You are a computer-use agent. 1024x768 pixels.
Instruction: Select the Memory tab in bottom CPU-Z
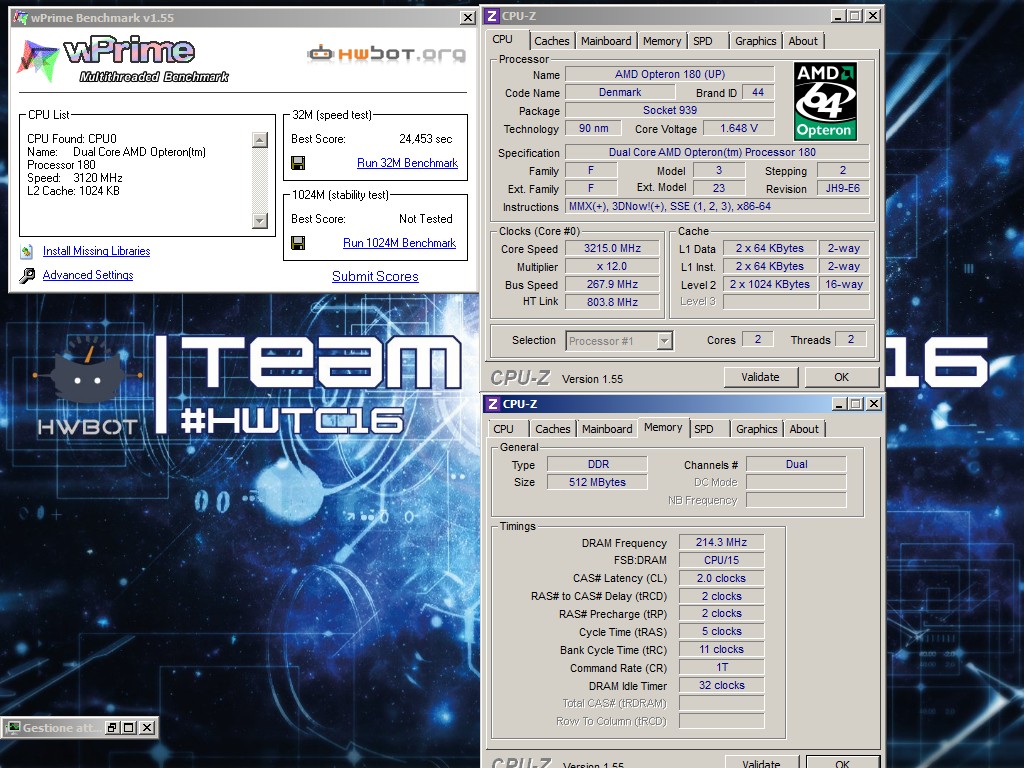point(663,427)
